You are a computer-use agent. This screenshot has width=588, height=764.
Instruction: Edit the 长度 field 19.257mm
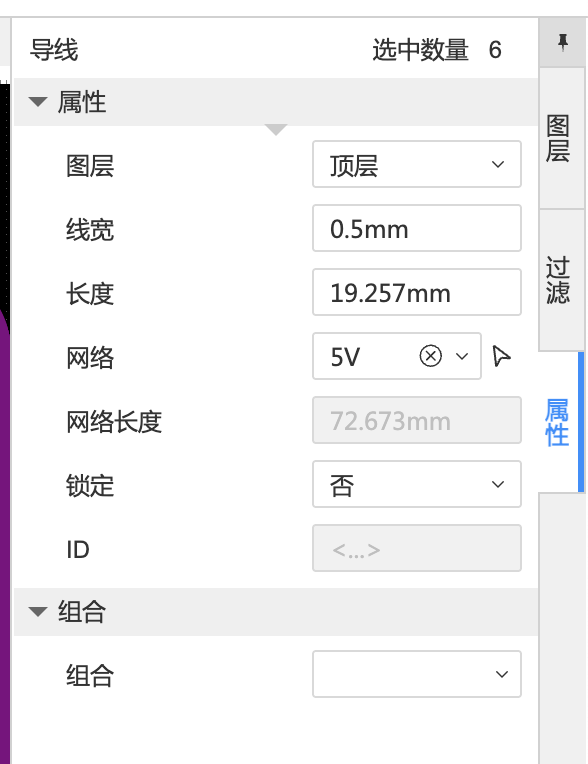[417, 292]
